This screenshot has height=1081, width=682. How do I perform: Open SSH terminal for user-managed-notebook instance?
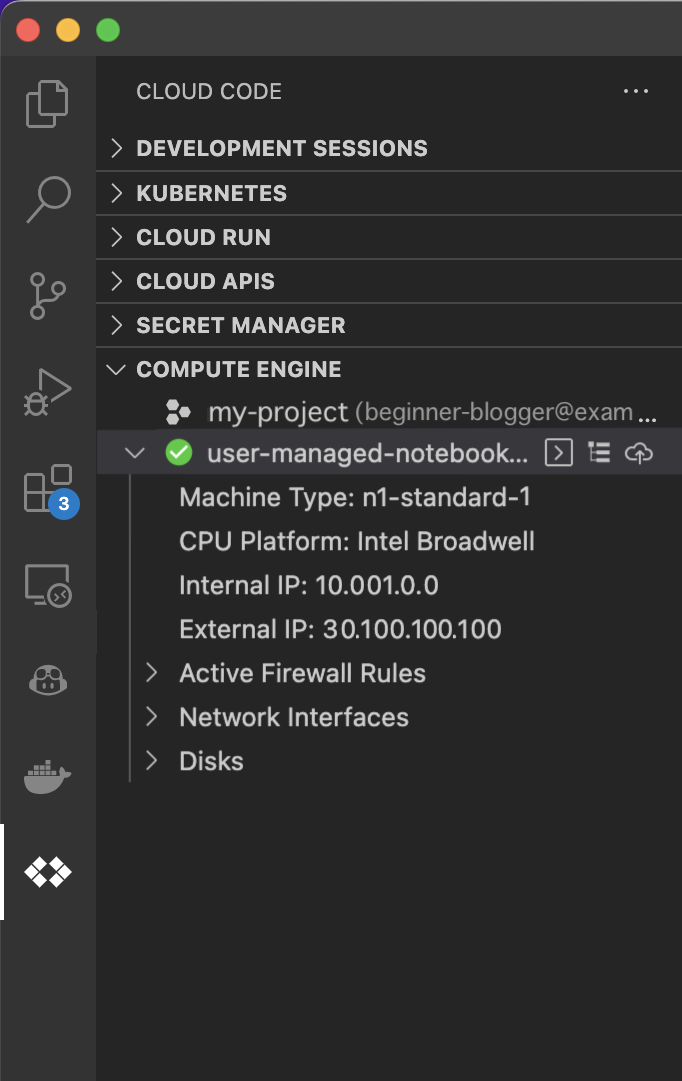pos(559,453)
